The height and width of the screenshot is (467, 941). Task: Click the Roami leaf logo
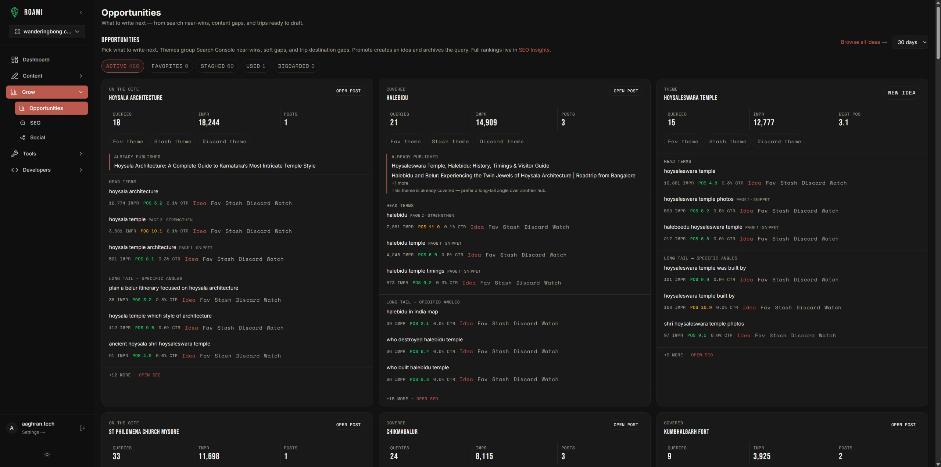tap(14, 12)
